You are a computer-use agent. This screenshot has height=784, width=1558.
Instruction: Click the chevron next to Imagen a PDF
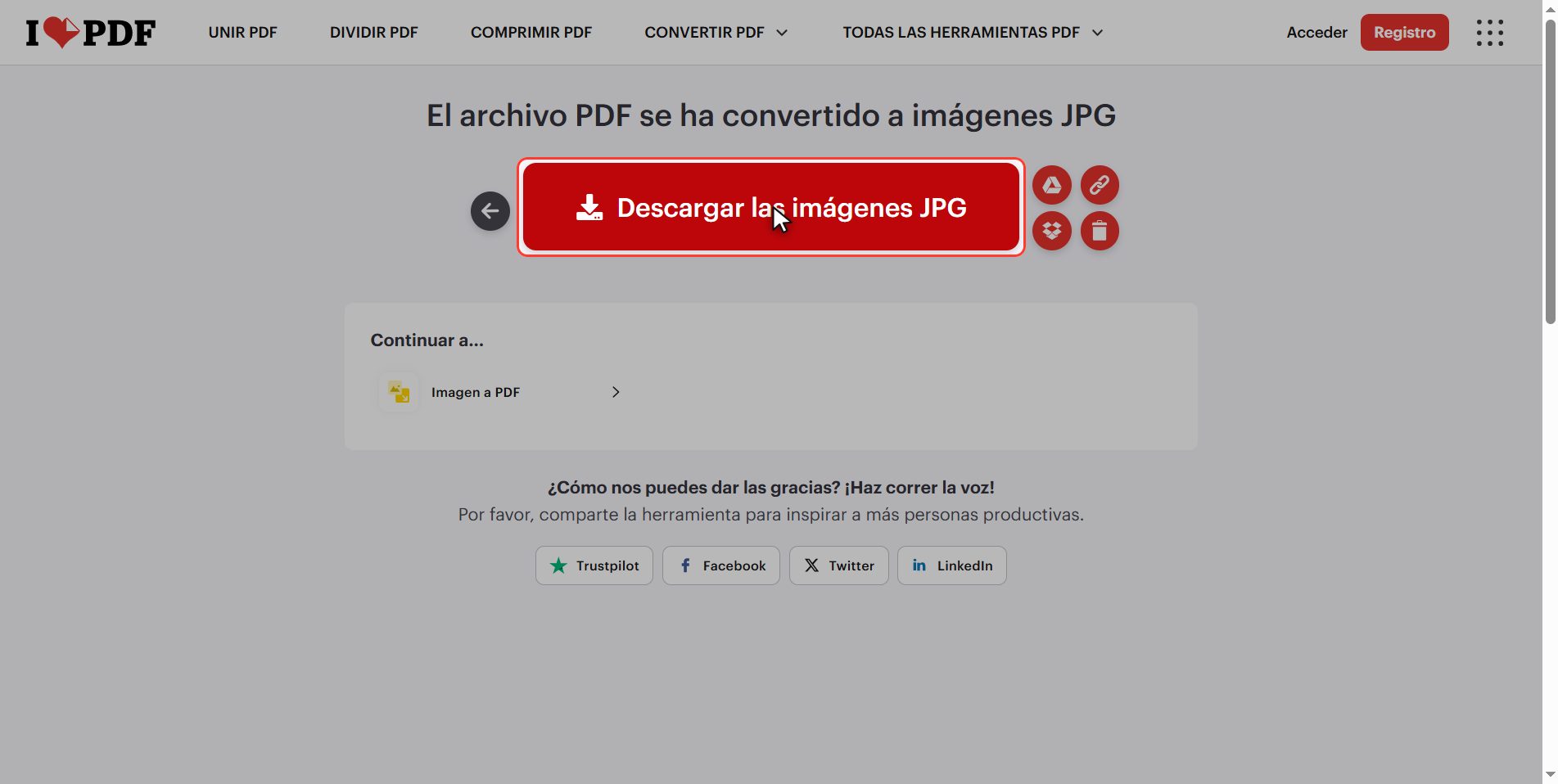616,392
